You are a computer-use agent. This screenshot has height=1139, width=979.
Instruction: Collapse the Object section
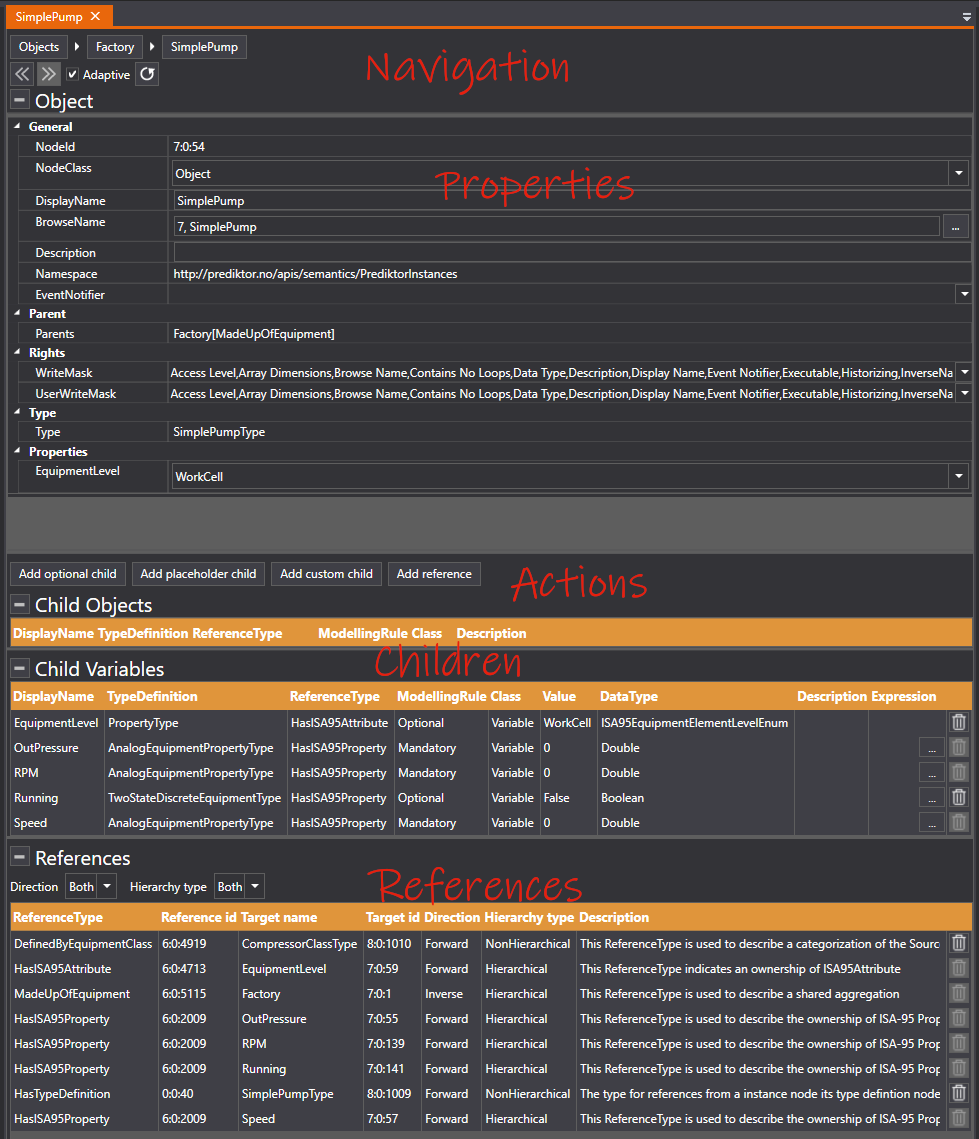tap(19, 100)
